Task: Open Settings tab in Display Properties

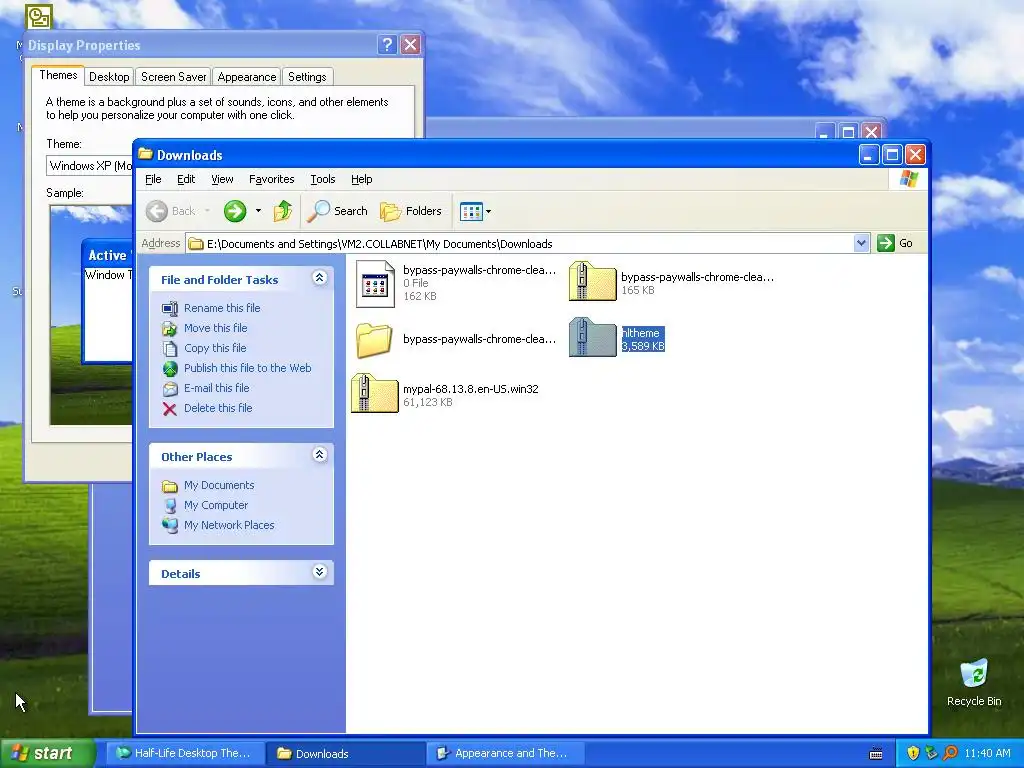Action: coord(307,77)
